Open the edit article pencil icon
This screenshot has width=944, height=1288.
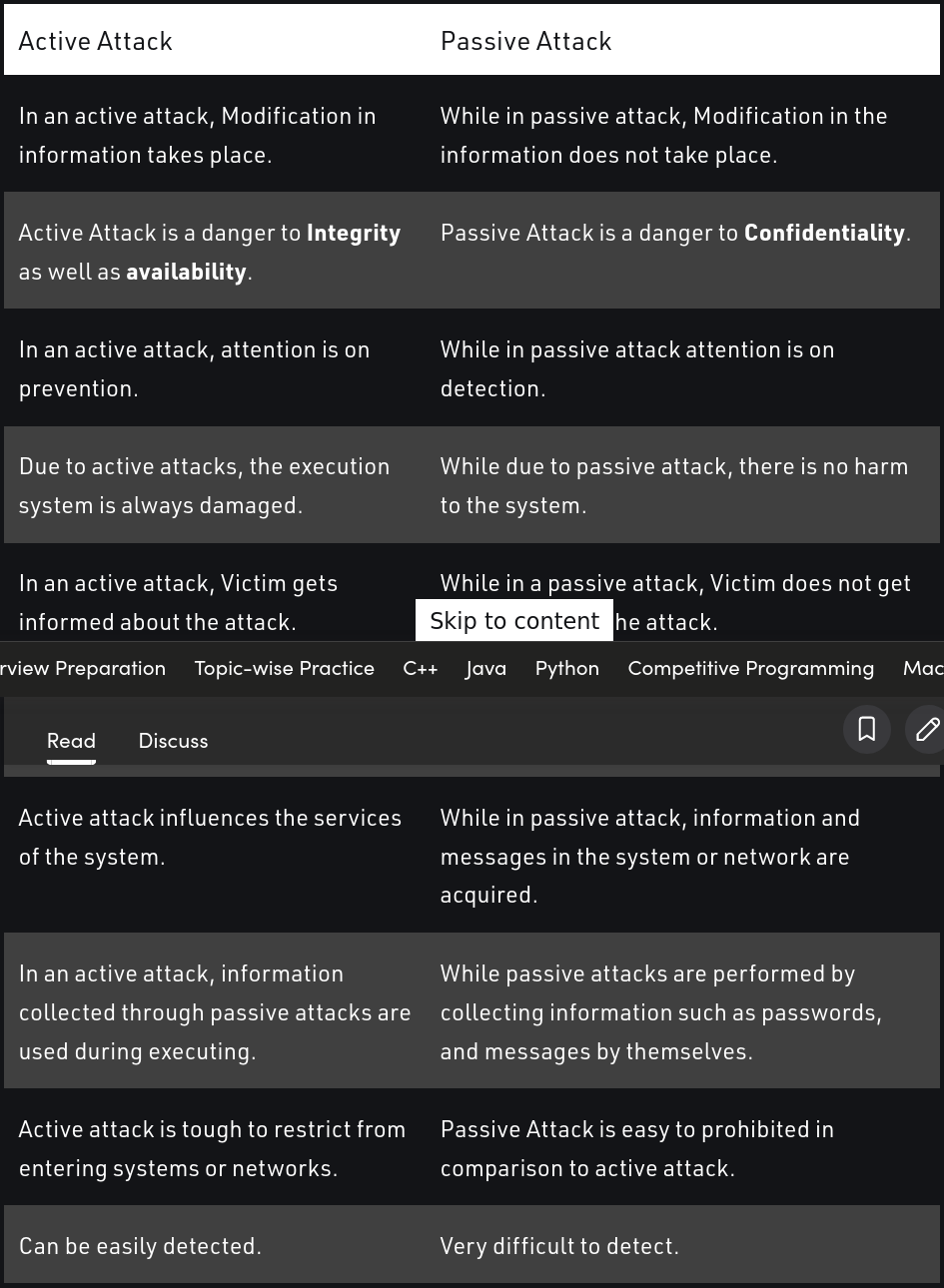click(927, 729)
